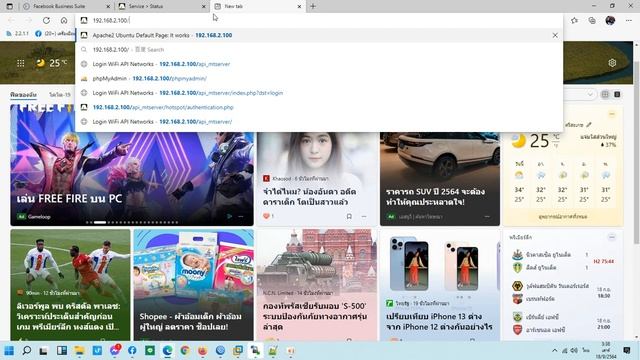Open more options on the SUV ad card
Screen dimensions: 640x360
(487, 217)
